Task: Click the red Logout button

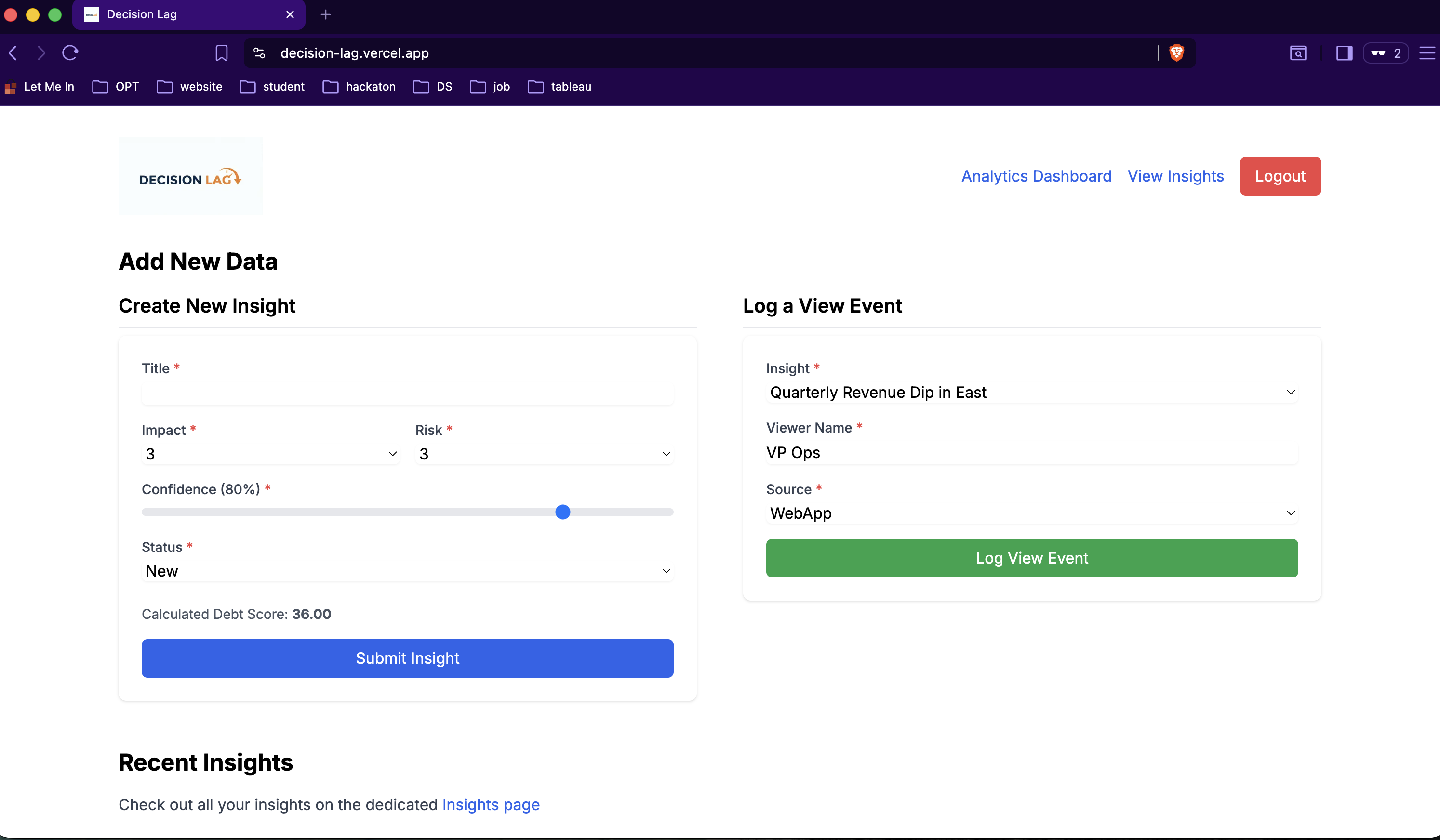Action: 1280,176
